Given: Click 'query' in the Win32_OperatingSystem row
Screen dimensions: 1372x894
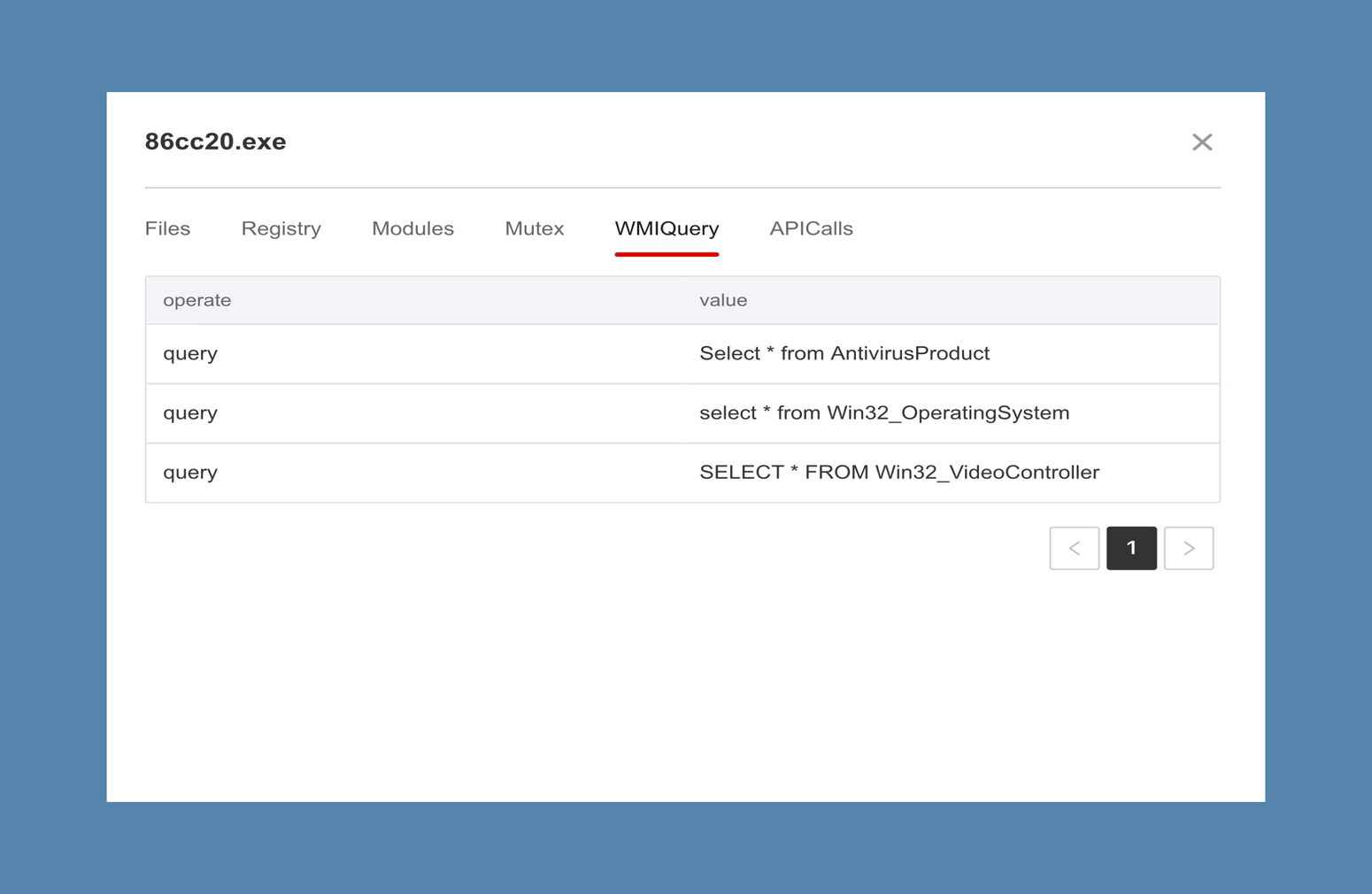Looking at the screenshot, I should 190,412.
